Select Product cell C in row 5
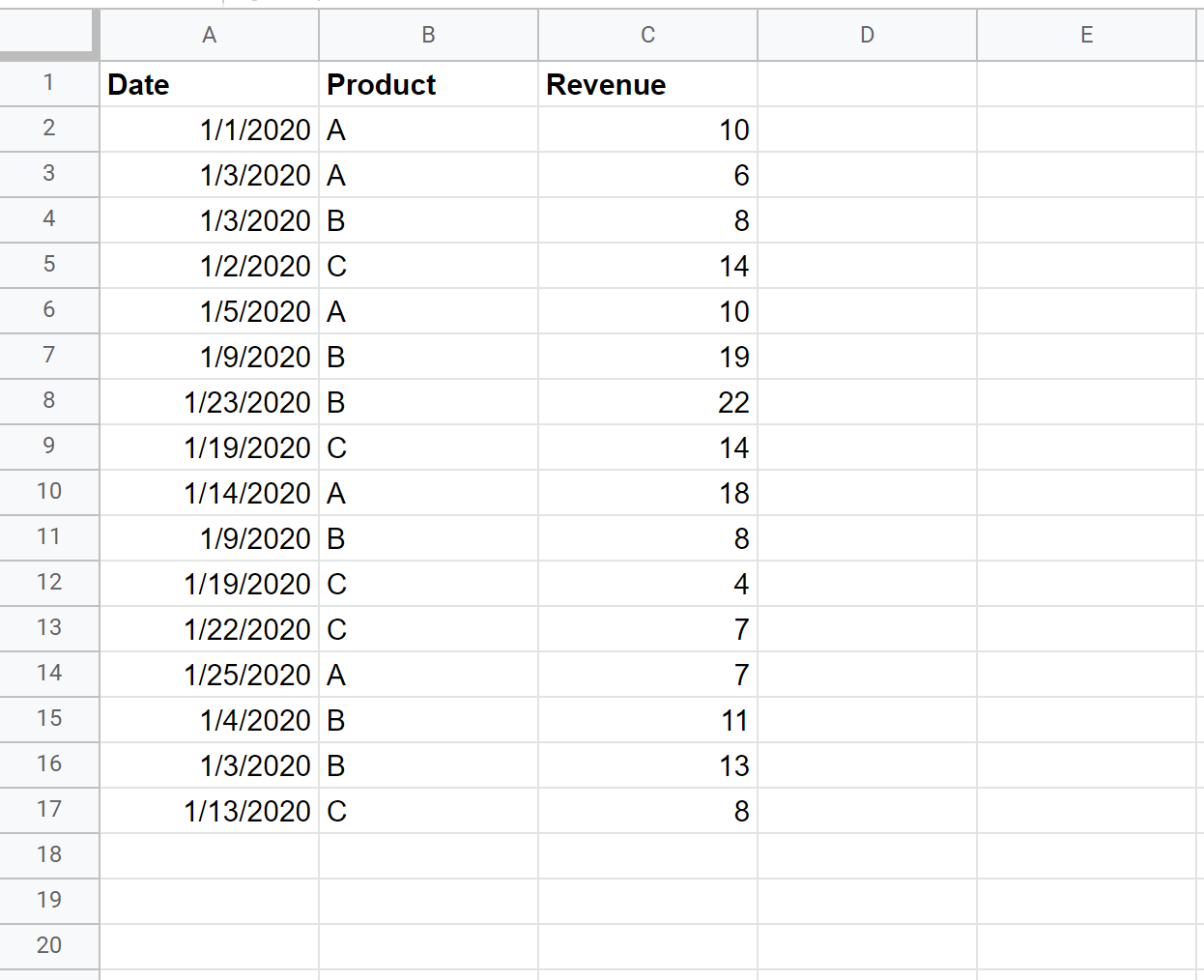The width and height of the screenshot is (1204, 980). (x=428, y=266)
